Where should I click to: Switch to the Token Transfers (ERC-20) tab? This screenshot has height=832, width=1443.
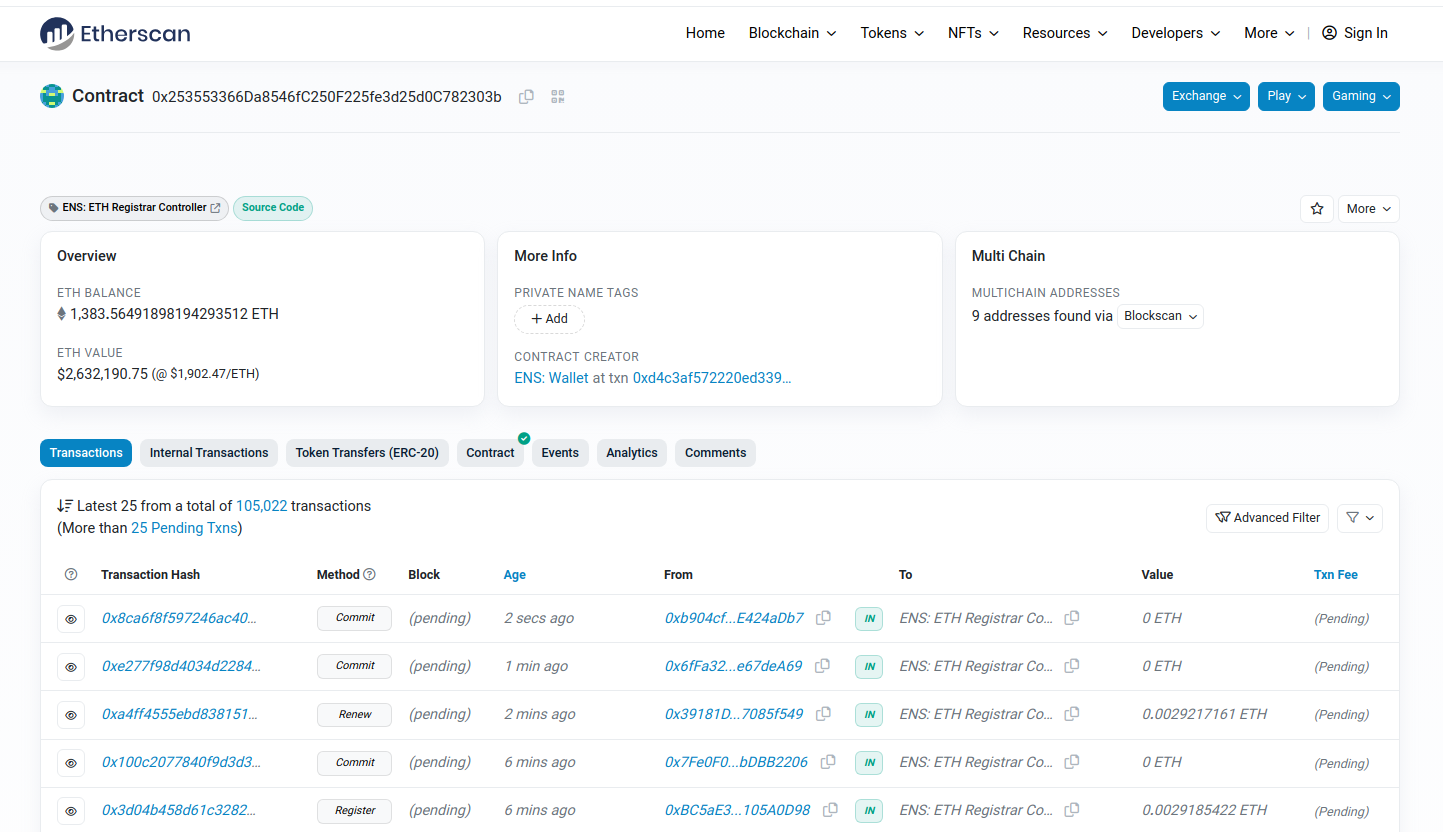pyautogui.click(x=367, y=453)
